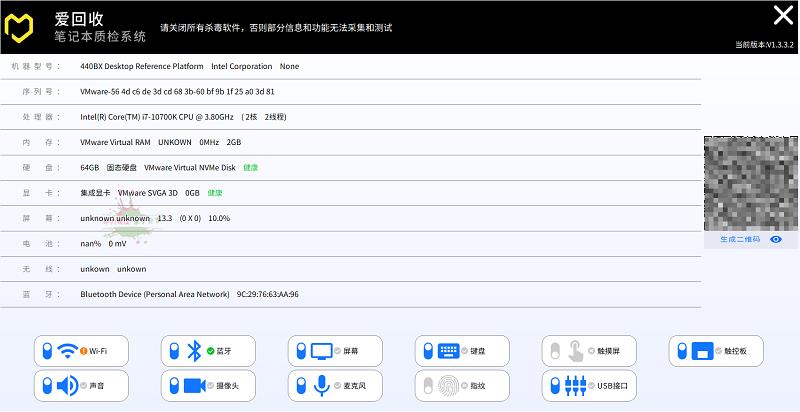Click the 生成二维码 generate QR code button
This screenshot has height=412, width=800.
[x=739, y=240]
